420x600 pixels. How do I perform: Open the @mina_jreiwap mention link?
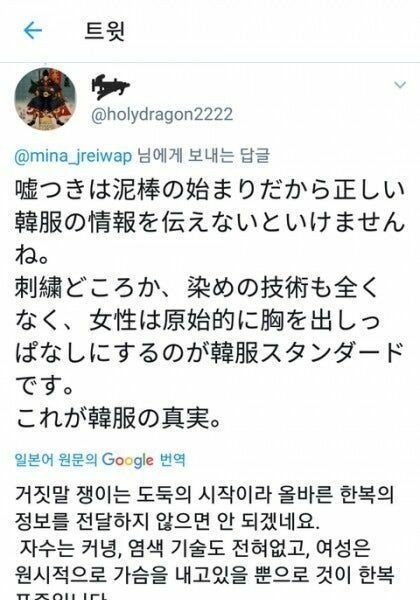tap(73, 157)
